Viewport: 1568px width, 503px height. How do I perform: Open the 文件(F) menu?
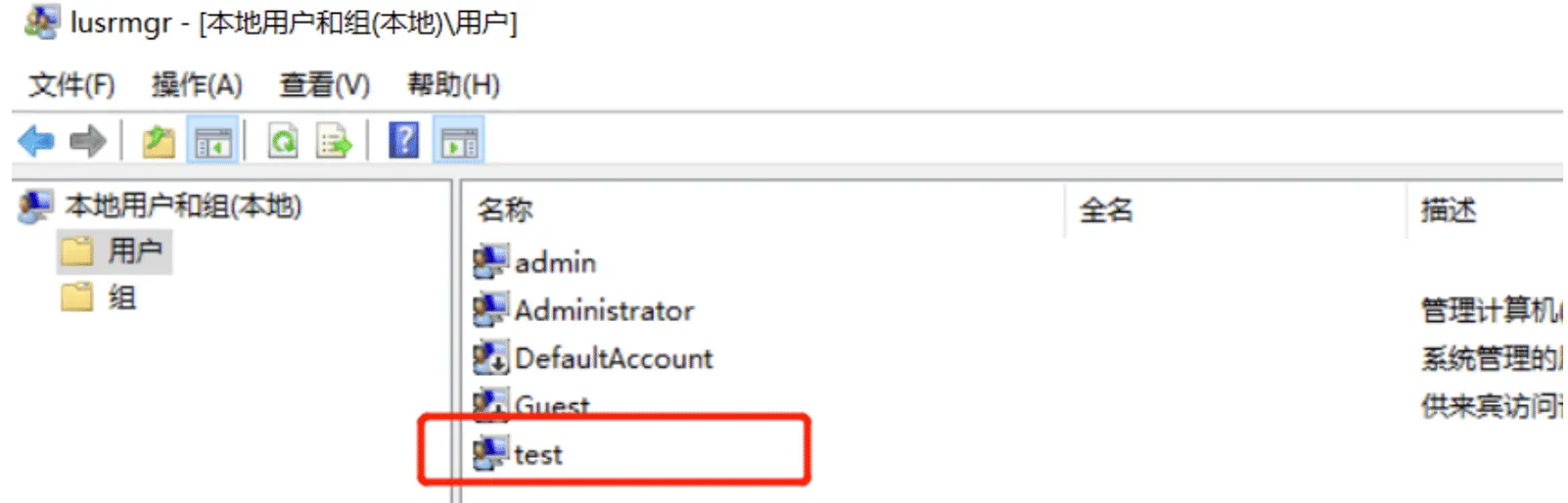click(71, 85)
